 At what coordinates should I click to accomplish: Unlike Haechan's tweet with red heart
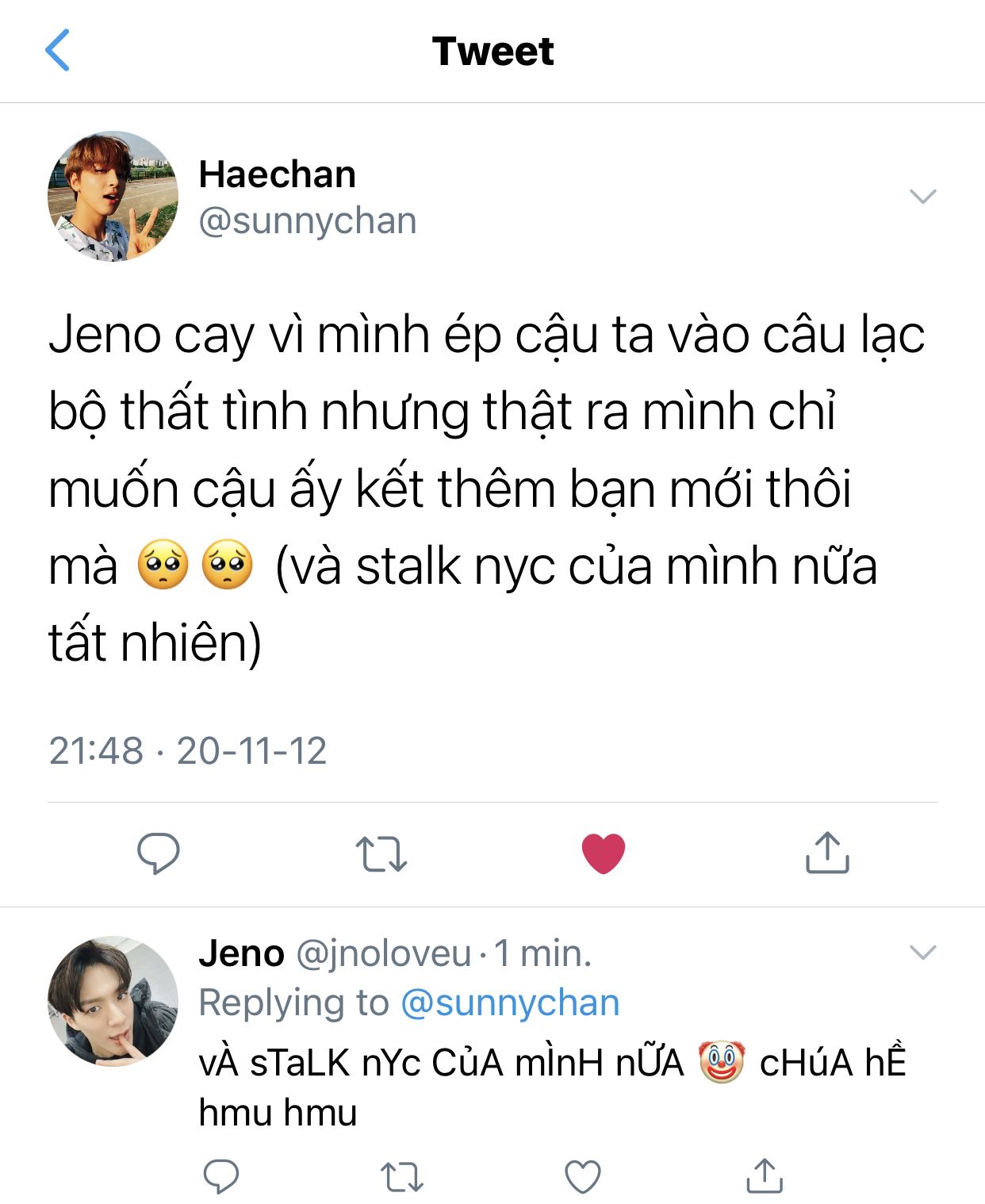604,853
